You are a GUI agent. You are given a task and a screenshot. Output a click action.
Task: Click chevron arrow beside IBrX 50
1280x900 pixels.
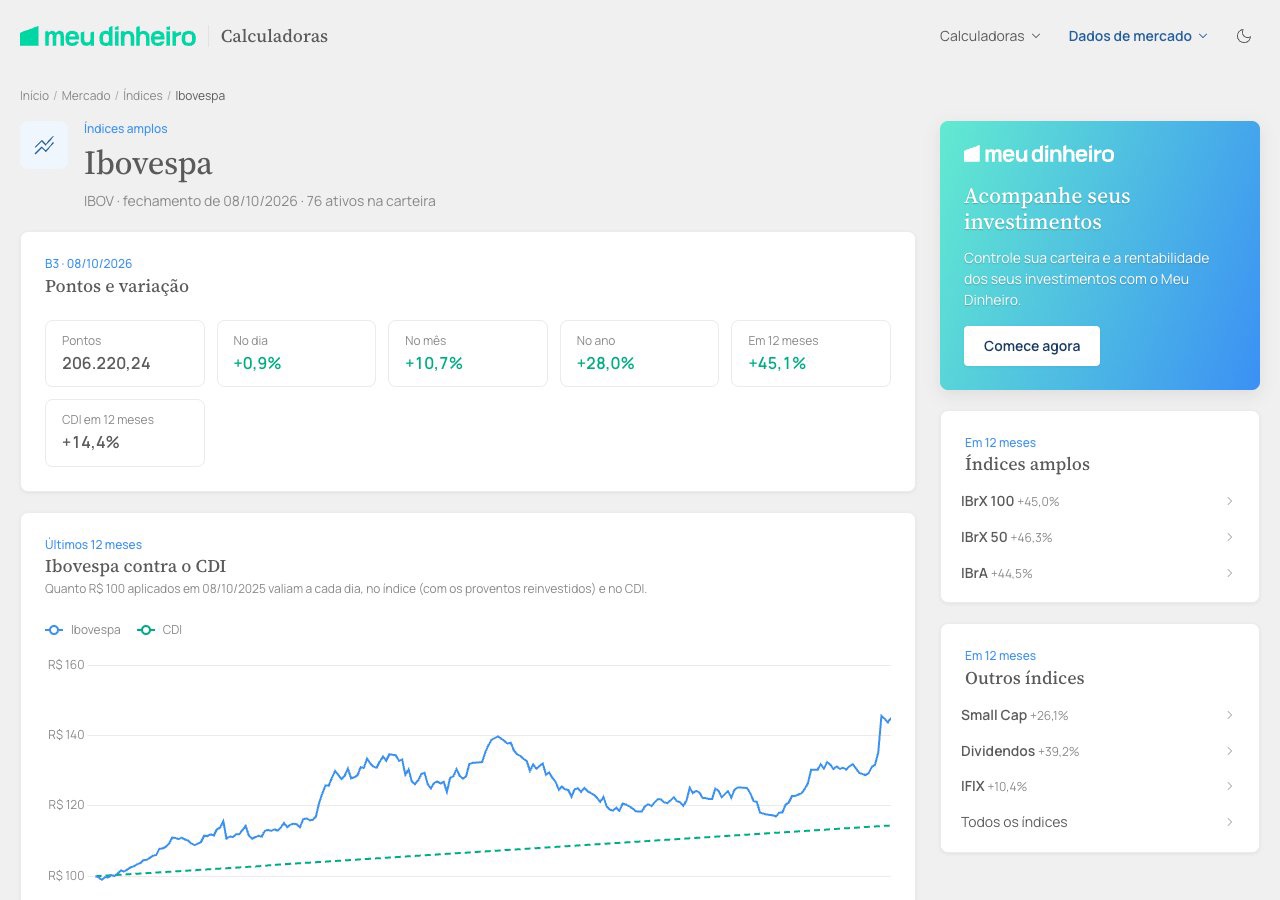click(x=1230, y=537)
